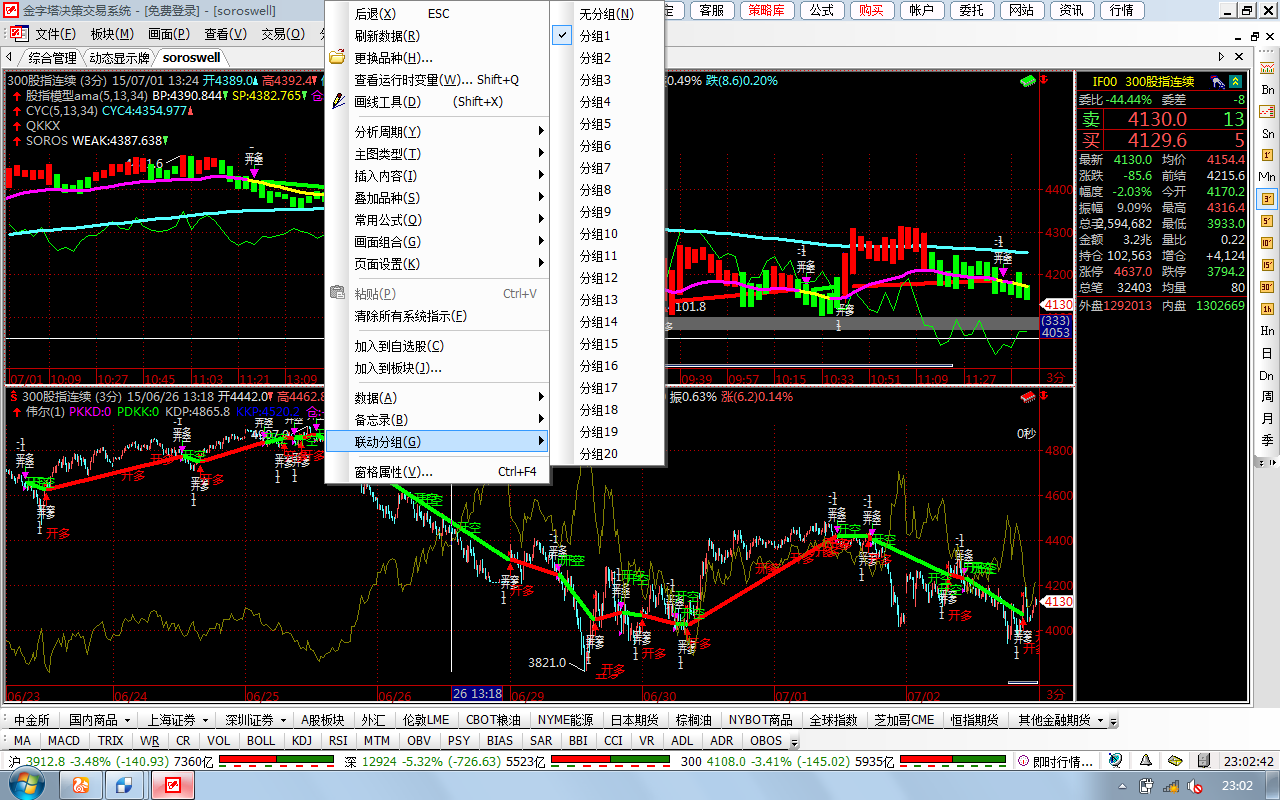This screenshot has width=1280, height=800.
Task: Select the 3-minute period icon in right sidebar
Action: click(x=1267, y=199)
